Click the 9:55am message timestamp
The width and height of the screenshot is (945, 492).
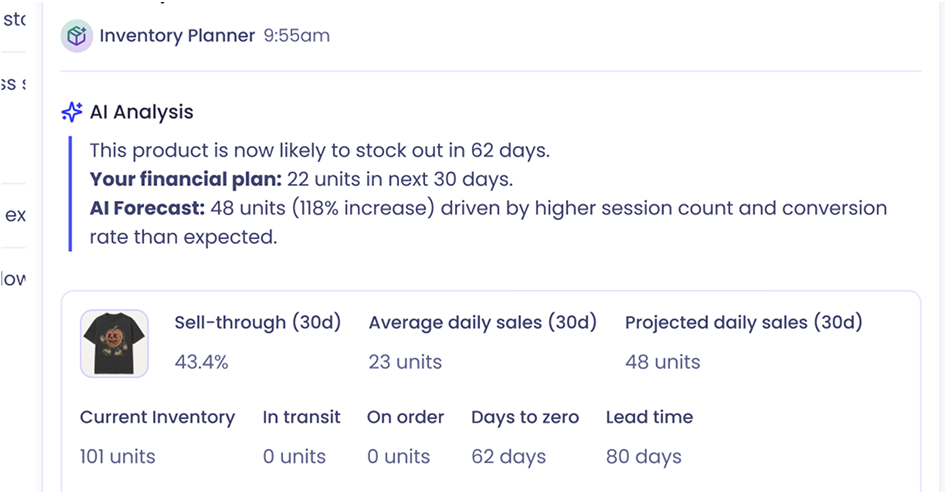click(x=297, y=36)
